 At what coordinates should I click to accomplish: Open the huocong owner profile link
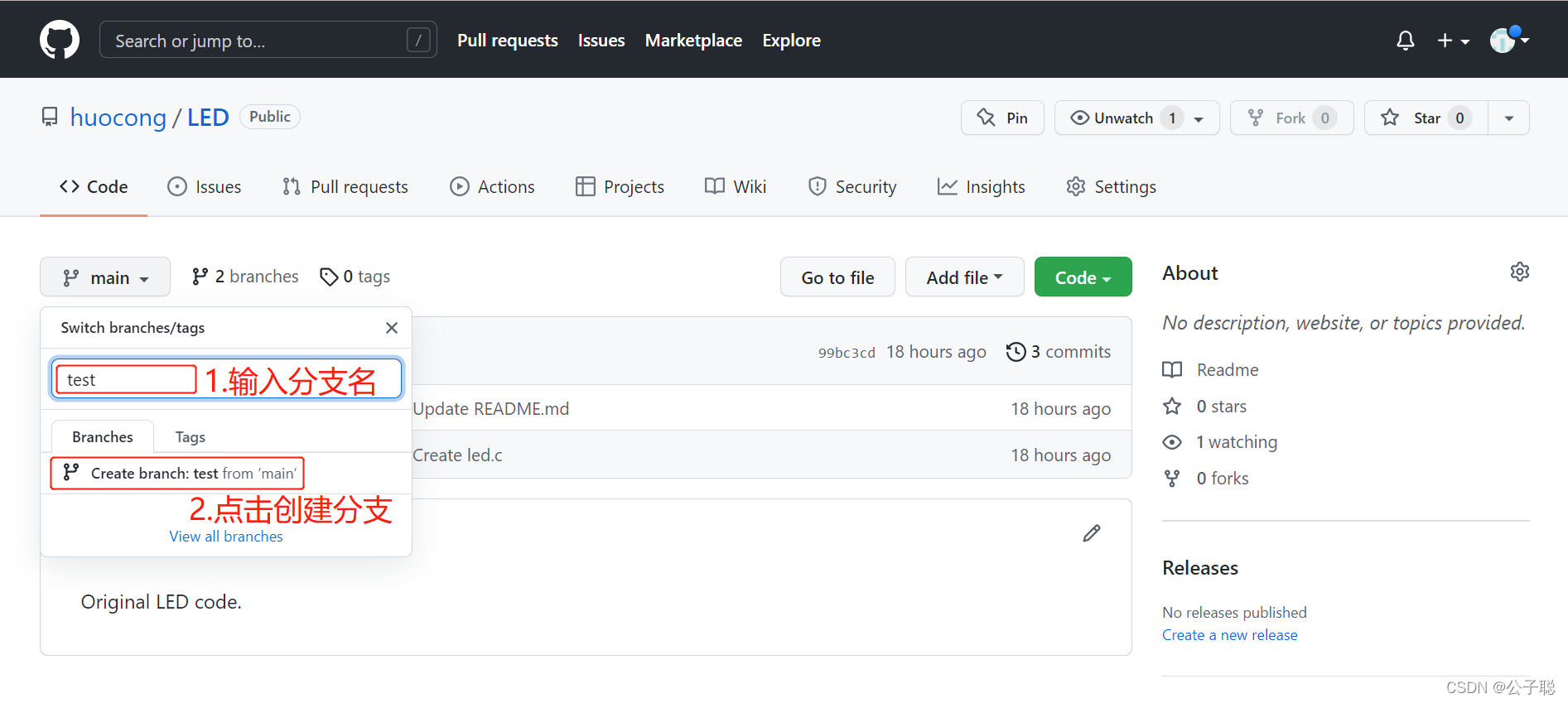click(118, 117)
